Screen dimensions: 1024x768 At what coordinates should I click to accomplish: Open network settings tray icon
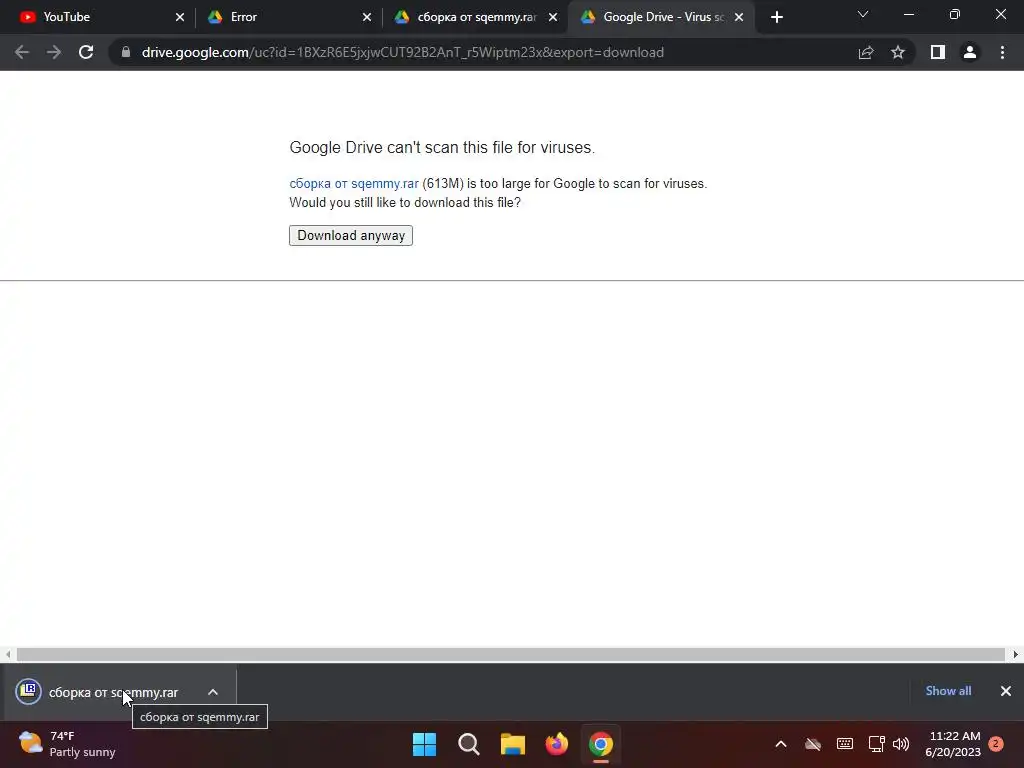[x=876, y=744]
